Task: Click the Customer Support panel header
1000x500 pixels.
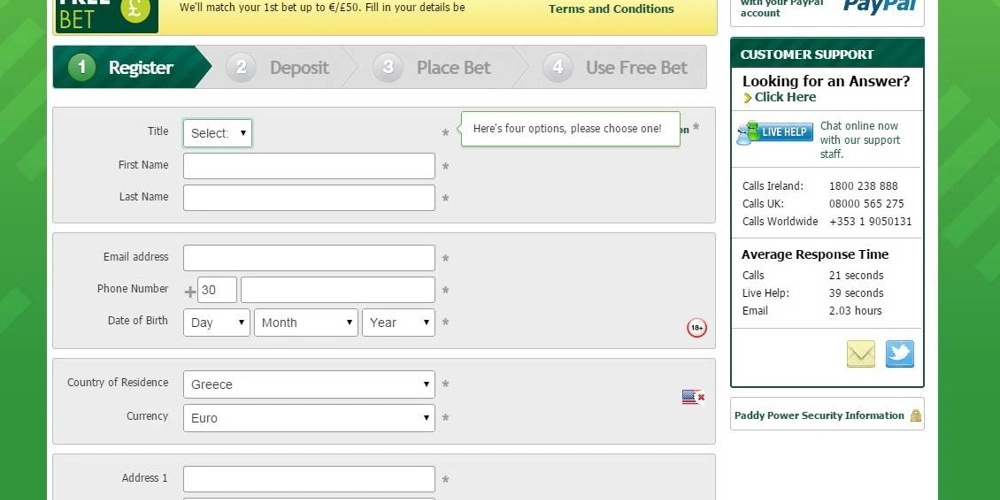Action: (x=827, y=54)
